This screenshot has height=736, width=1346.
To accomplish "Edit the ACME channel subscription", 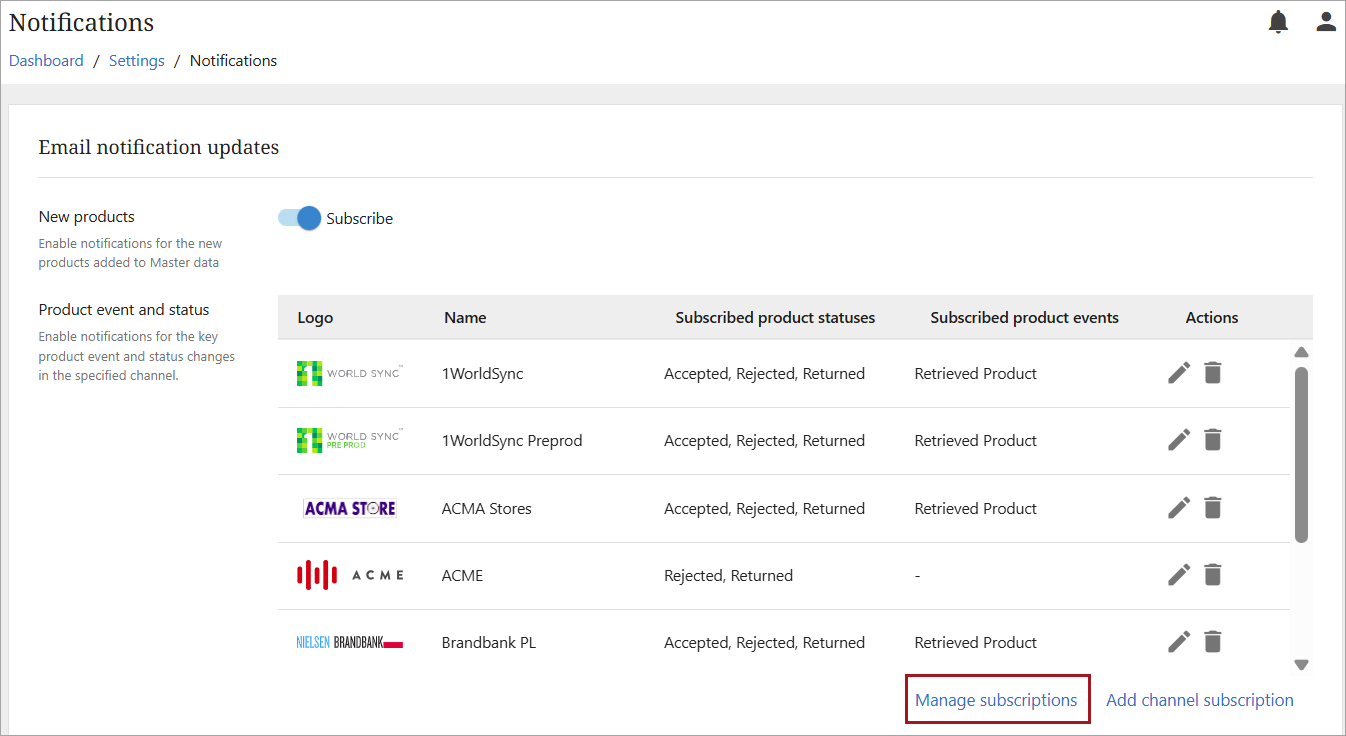I will (1179, 575).
